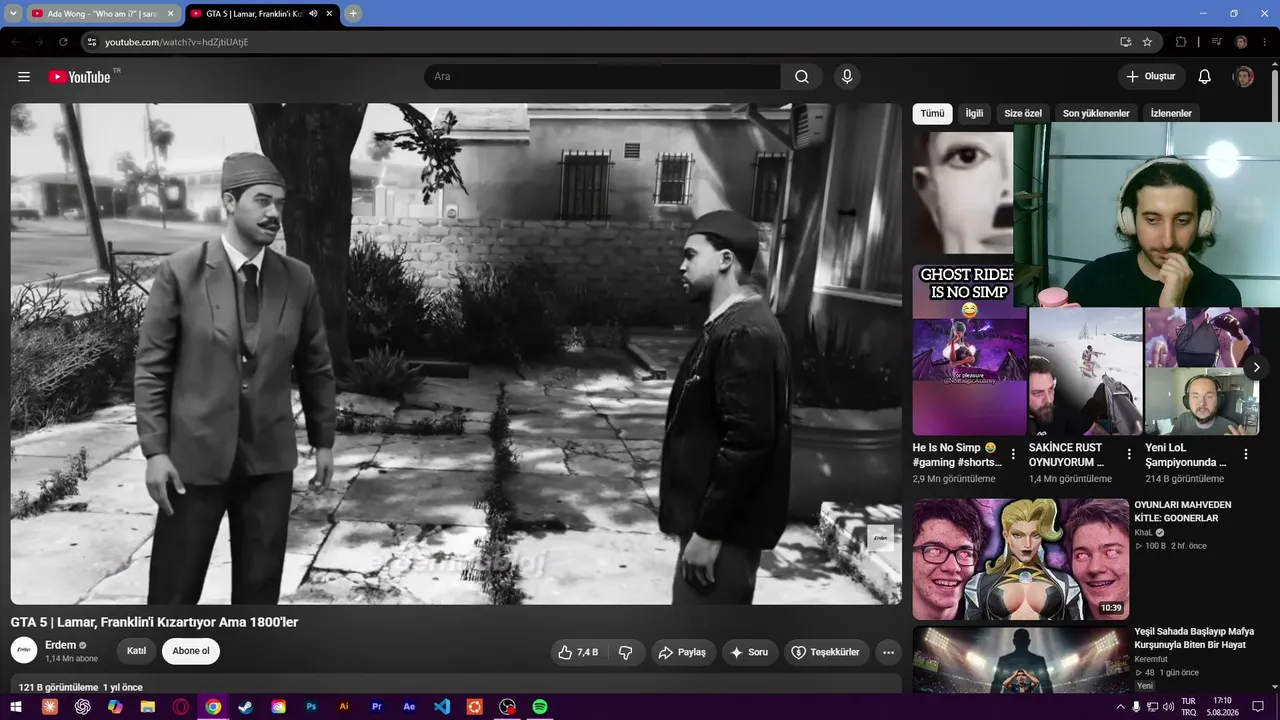Open the Chrome profile avatar

pos(1241,42)
